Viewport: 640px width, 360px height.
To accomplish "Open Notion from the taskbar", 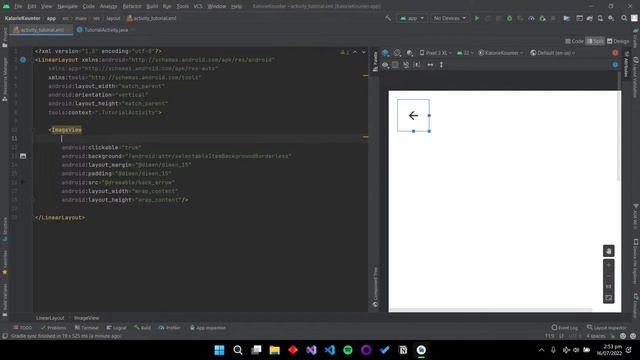I will click(x=403, y=350).
